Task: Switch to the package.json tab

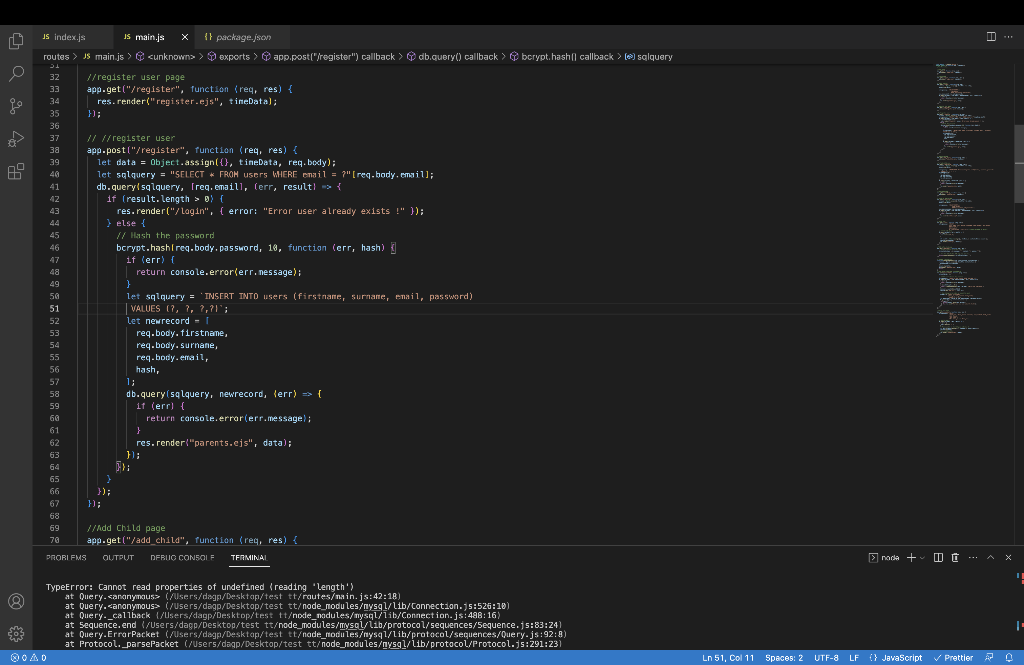Action: 243,37
